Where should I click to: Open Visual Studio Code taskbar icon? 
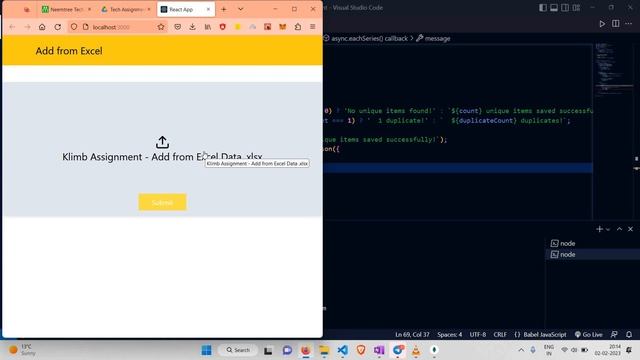[x=342, y=350]
